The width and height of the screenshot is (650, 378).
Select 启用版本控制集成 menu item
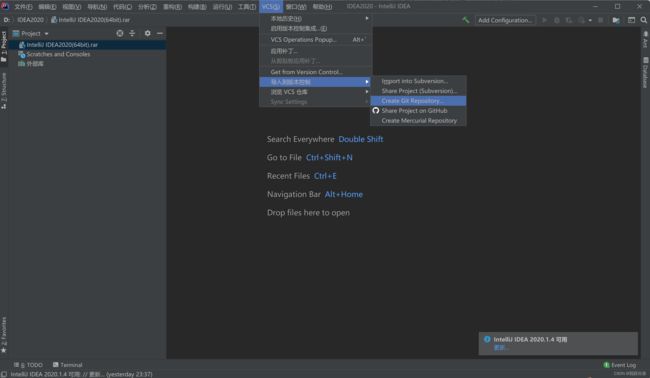(315, 29)
